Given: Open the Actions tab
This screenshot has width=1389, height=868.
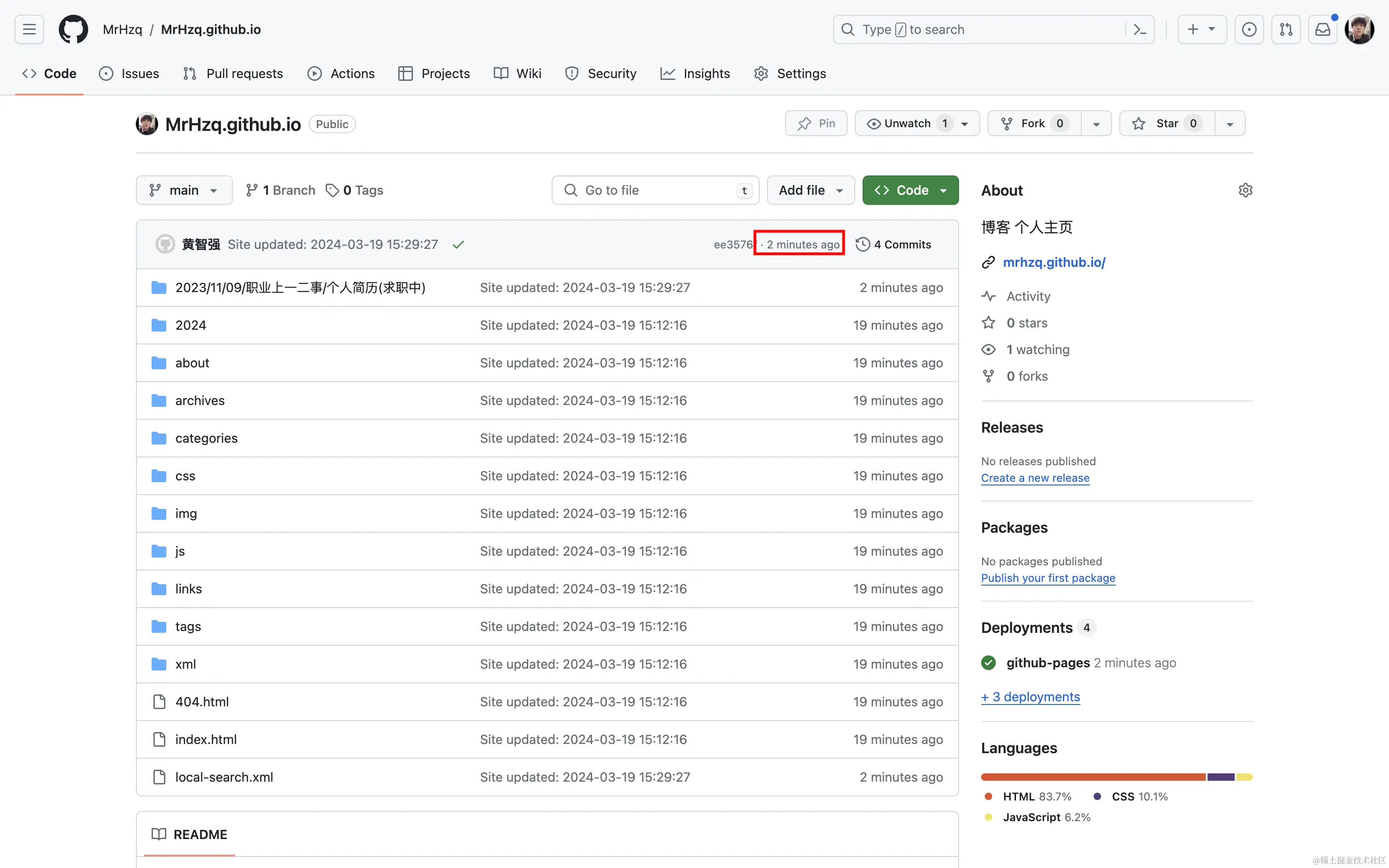Looking at the screenshot, I should [x=341, y=73].
